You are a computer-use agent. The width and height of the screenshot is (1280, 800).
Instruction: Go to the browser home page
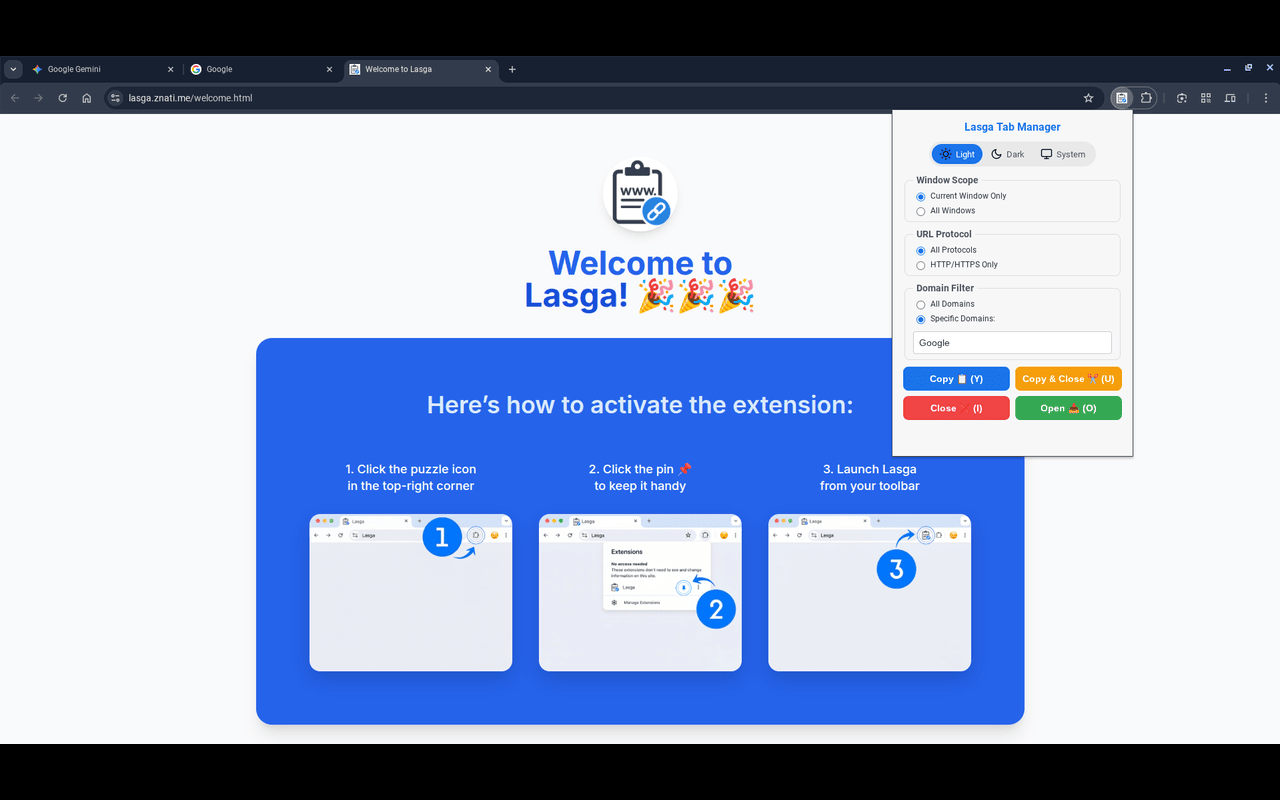click(x=87, y=98)
